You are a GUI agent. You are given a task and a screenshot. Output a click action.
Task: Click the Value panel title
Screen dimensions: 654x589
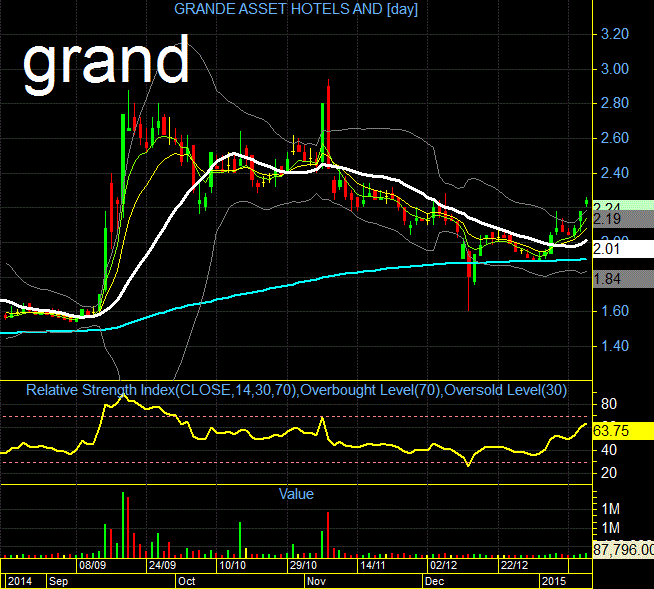point(296,494)
